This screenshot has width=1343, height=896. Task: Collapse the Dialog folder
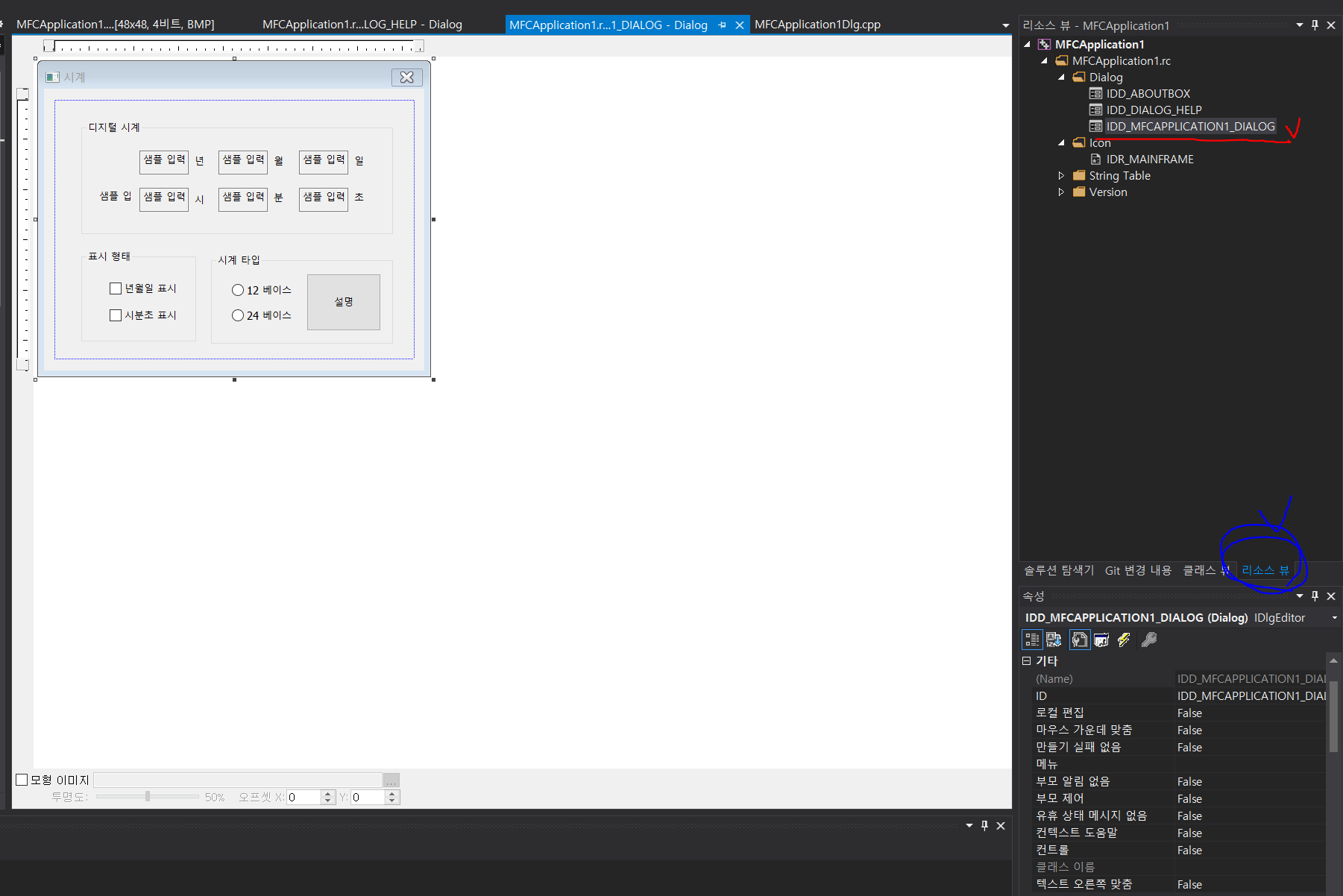pos(1062,77)
